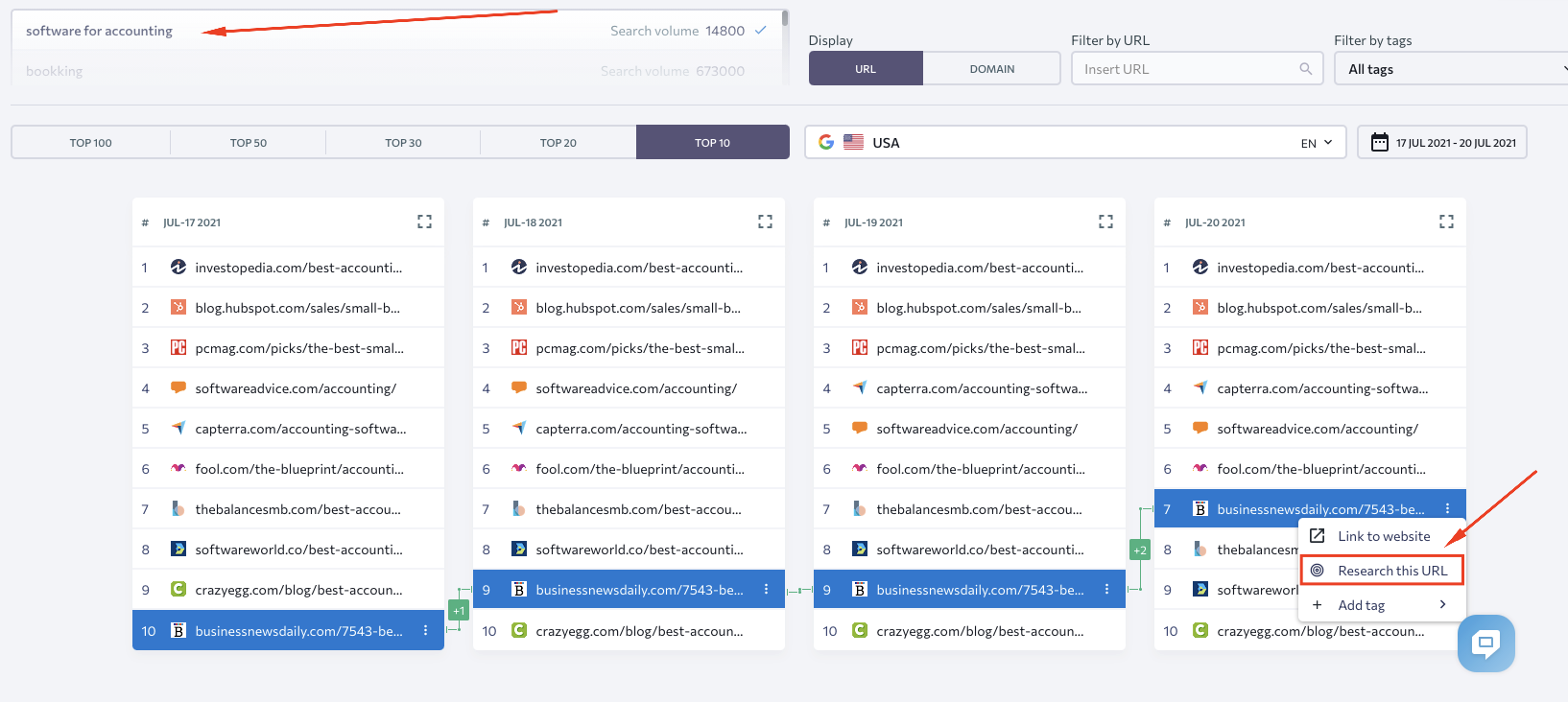
Task: Select the TOP 30 tab
Action: pos(403,142)
